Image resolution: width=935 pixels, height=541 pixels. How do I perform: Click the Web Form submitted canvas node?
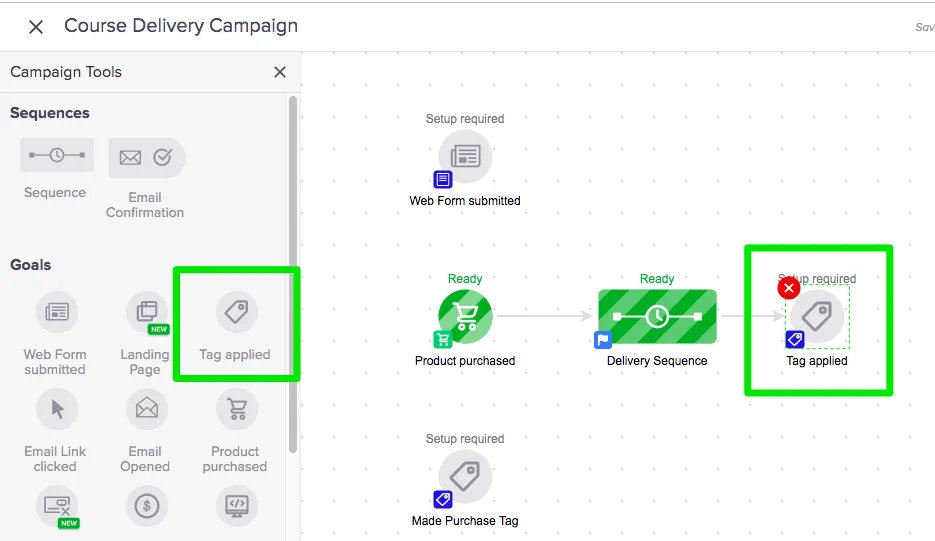coord(465,157)
